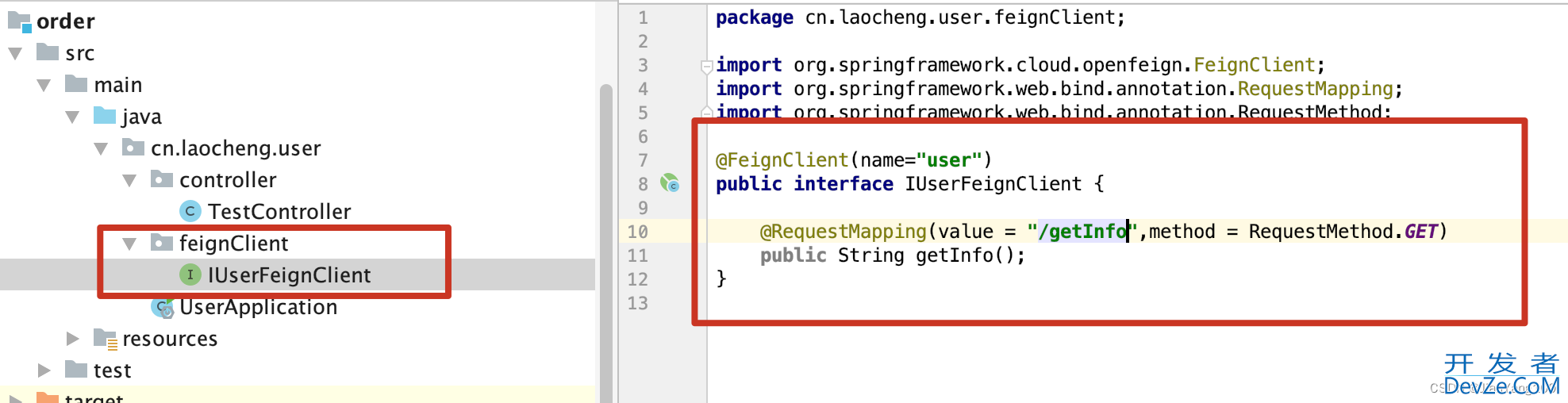
Task: Click RequestMapping in the line 4 import
Action: pos(1315,89)
